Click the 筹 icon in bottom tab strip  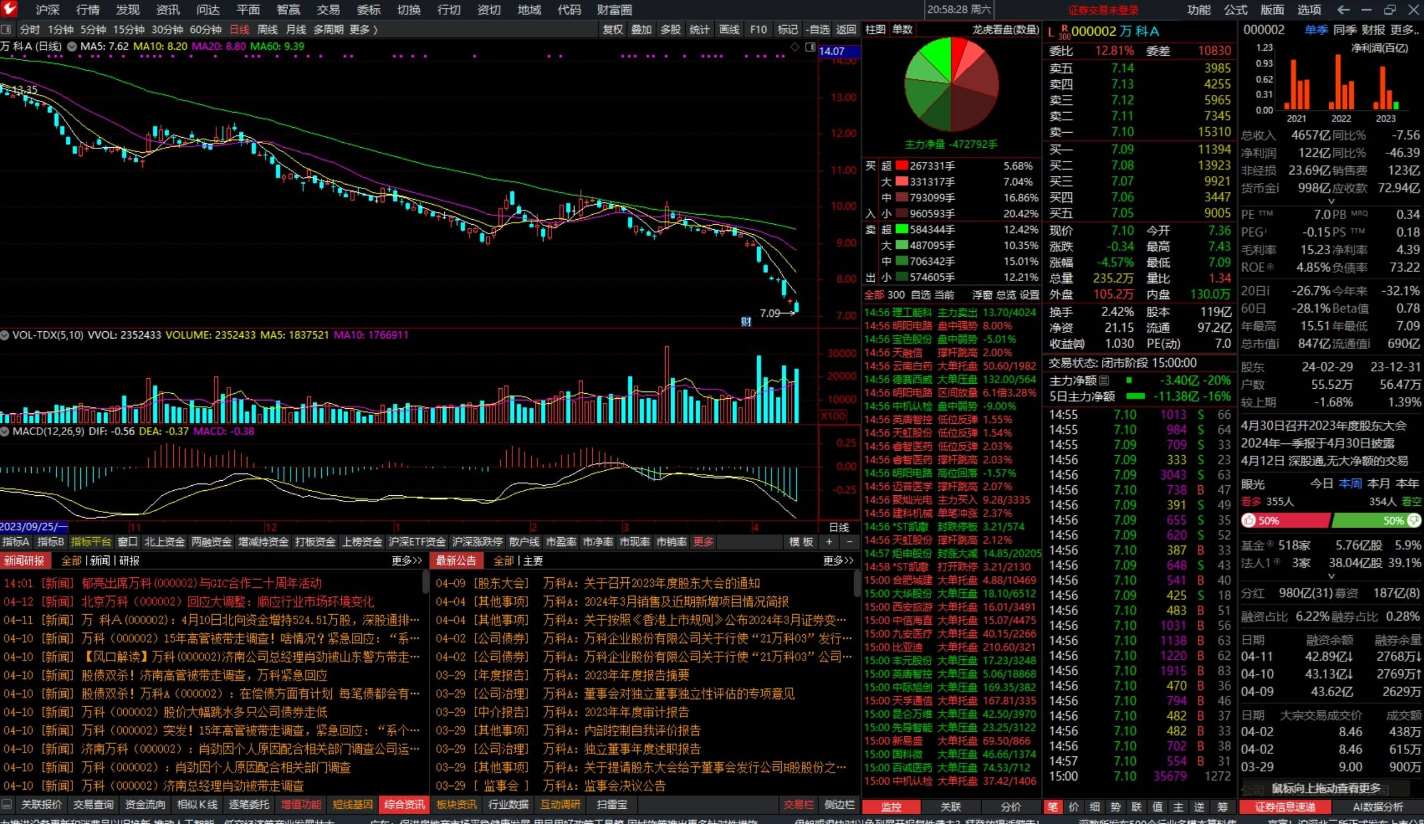[1222, 806]
